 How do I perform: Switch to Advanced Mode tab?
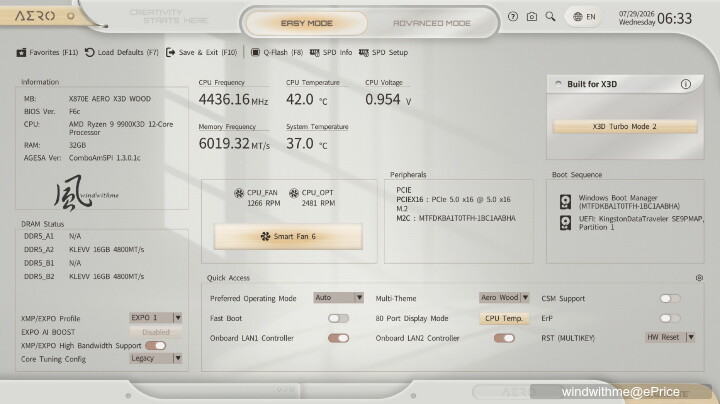[x=432, y=23]
